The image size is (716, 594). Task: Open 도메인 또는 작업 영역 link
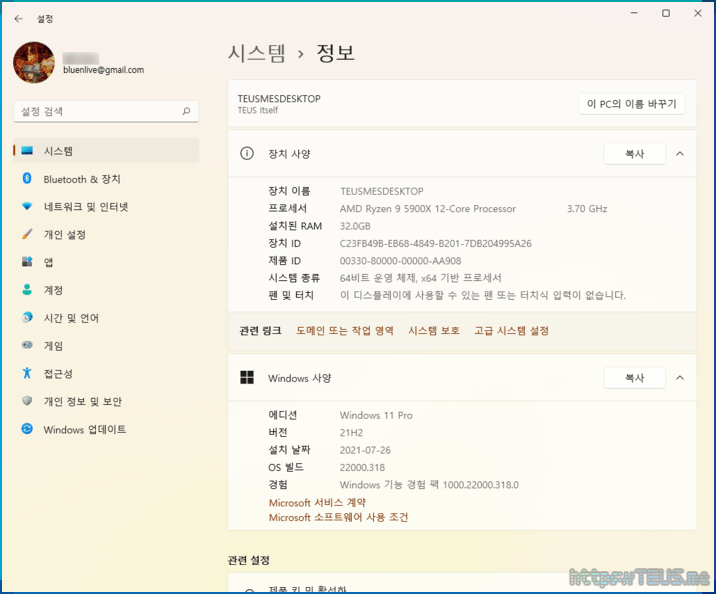(x=345, y=331)
